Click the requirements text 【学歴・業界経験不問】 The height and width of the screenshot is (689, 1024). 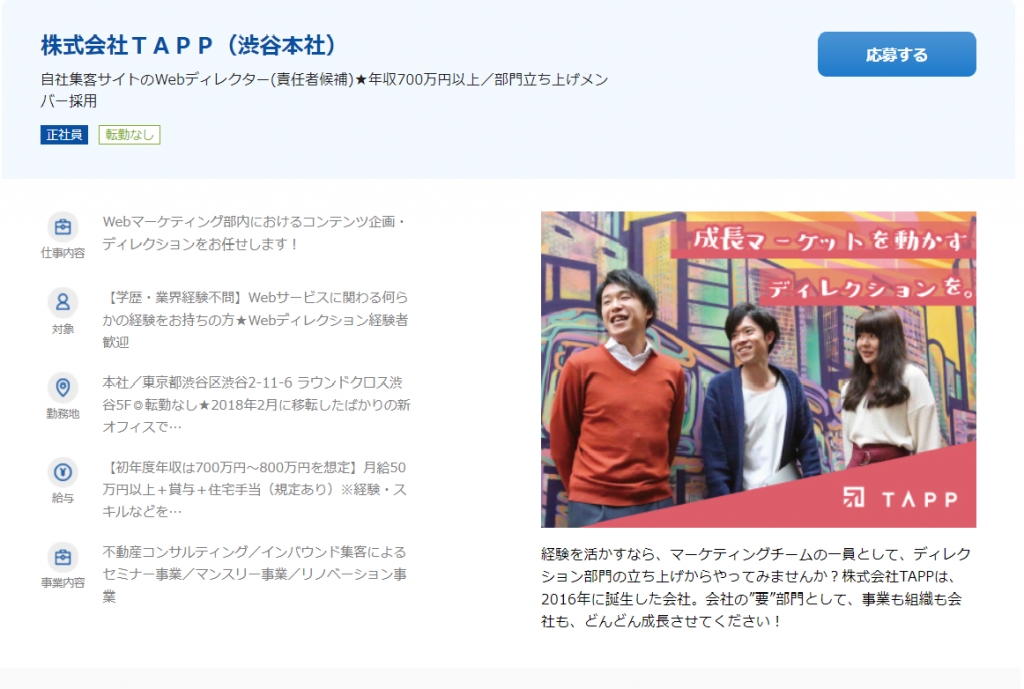pos(174,298)
